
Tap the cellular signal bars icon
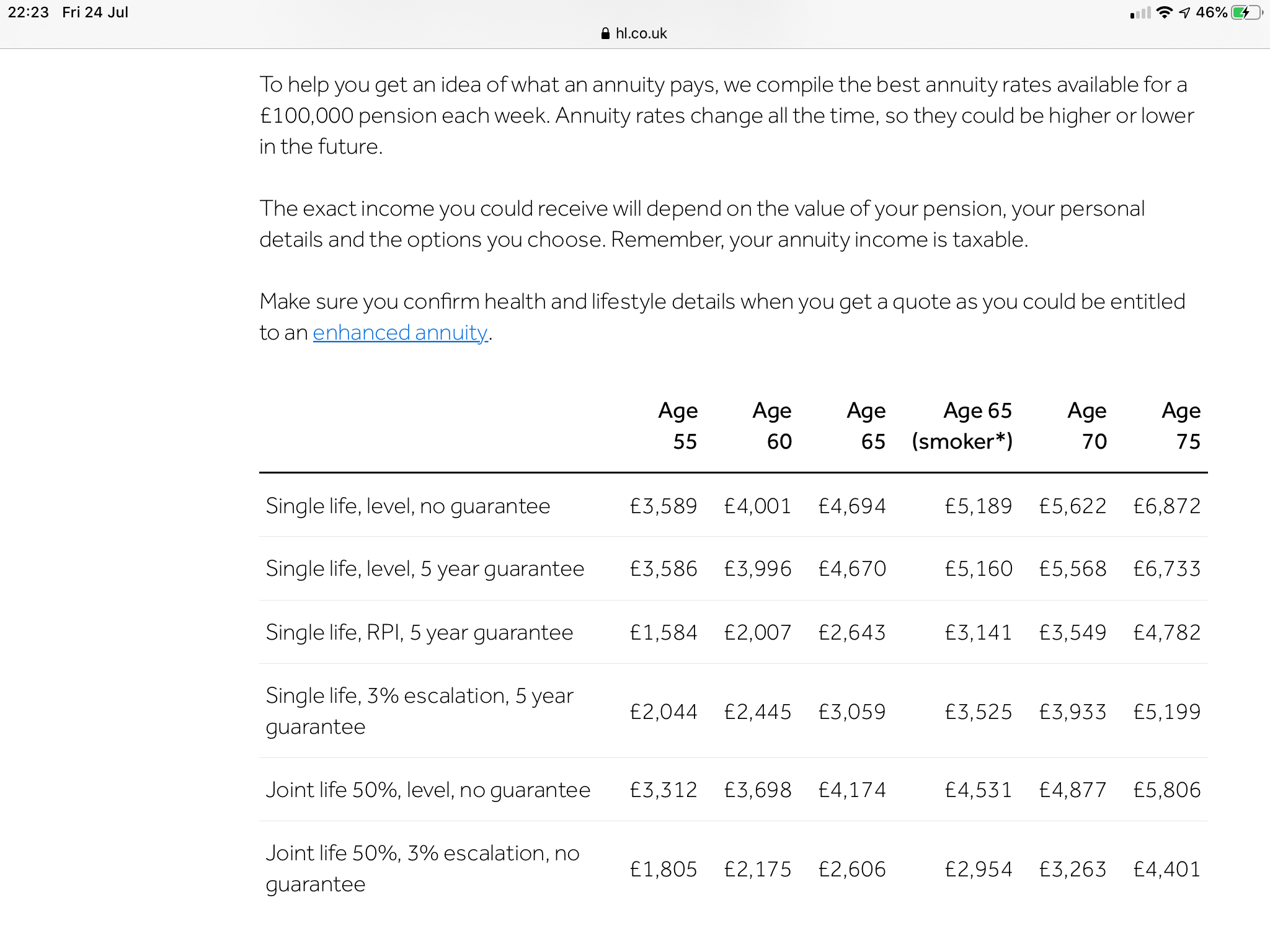coord(1140,13)
